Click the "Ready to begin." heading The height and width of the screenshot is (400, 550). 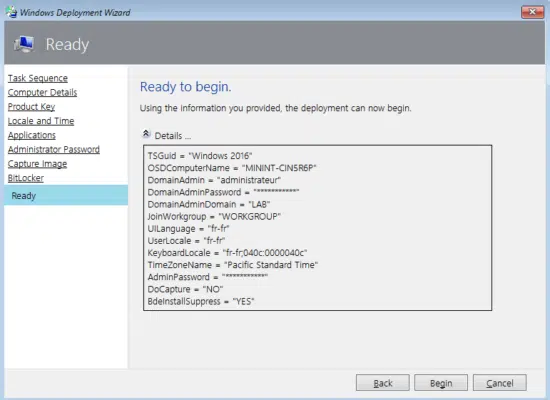pos(186,87)
